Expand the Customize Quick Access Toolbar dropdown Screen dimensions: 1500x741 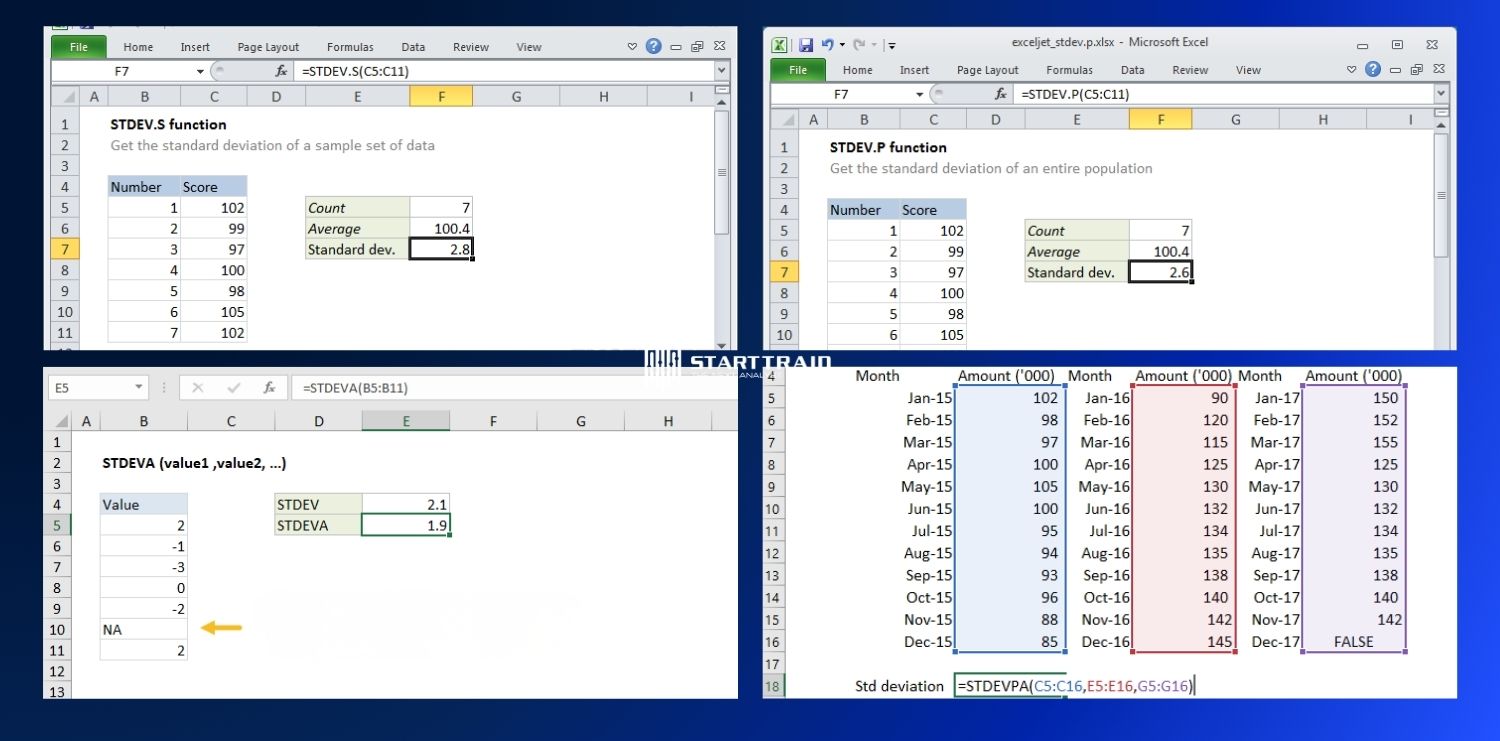pyautogui.click(x=891, y=45)
